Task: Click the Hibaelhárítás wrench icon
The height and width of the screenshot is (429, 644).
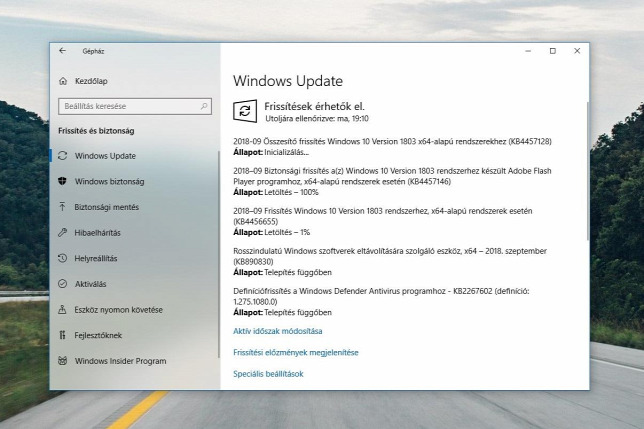Action: tap(62, 232)
